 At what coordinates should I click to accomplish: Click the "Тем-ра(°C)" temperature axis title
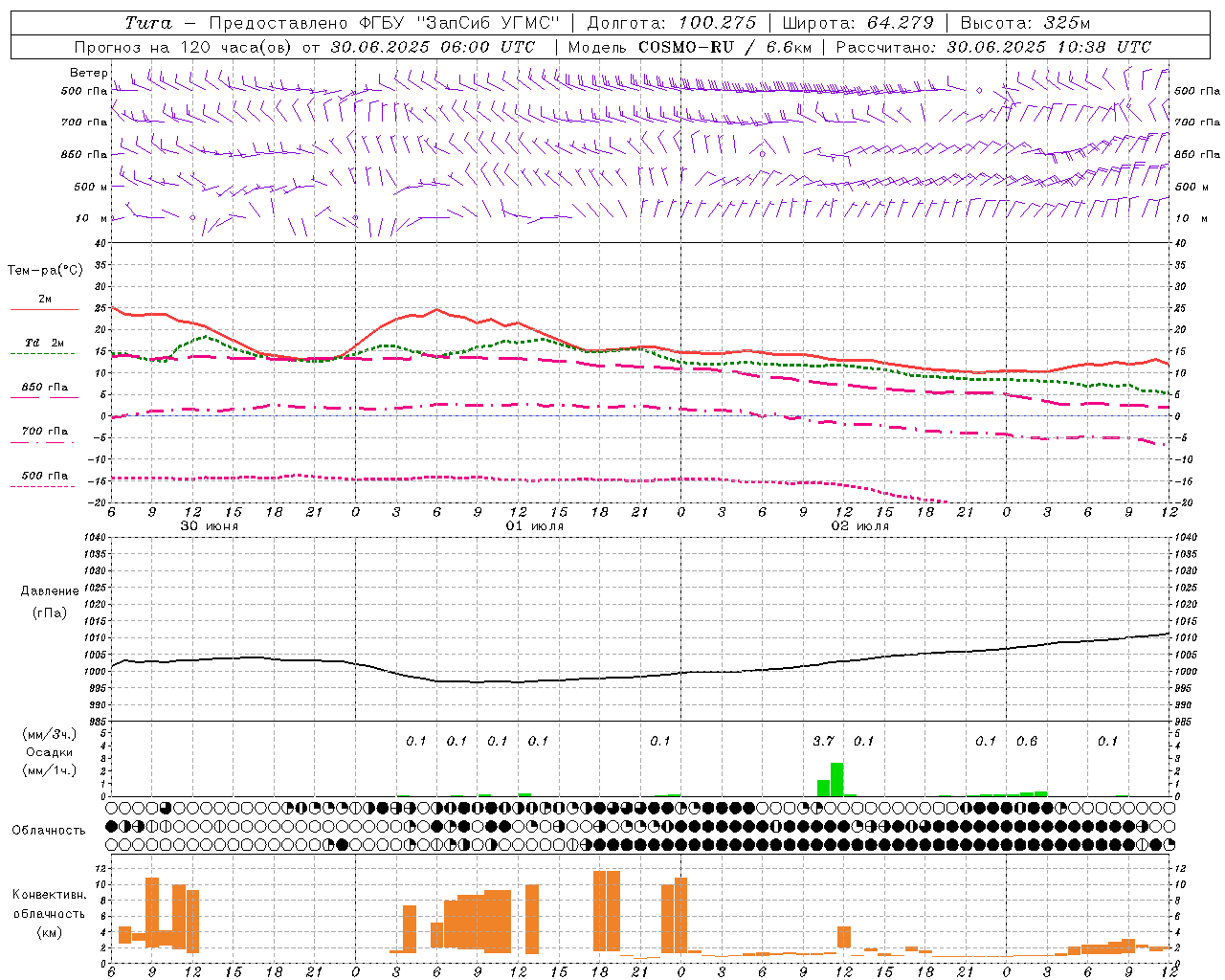45,271
